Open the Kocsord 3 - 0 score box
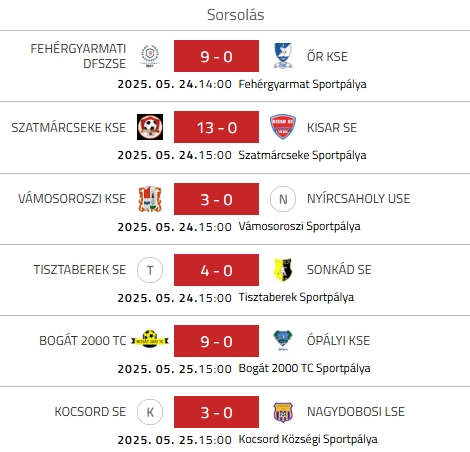The width and height of the screenshot is (470, 452). pos(216,412)
